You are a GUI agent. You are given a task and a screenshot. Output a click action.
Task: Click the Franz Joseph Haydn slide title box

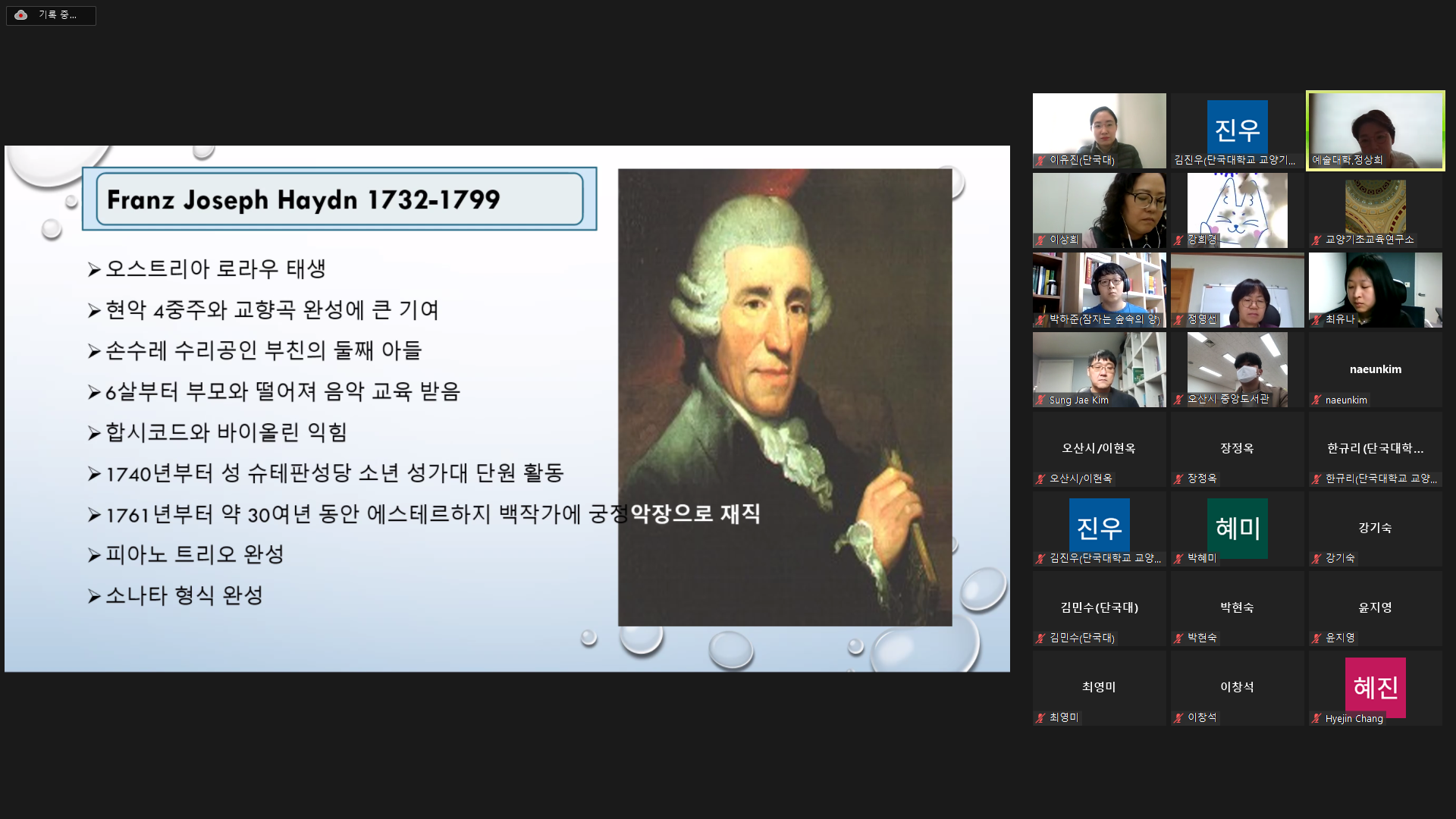(339, 199)
